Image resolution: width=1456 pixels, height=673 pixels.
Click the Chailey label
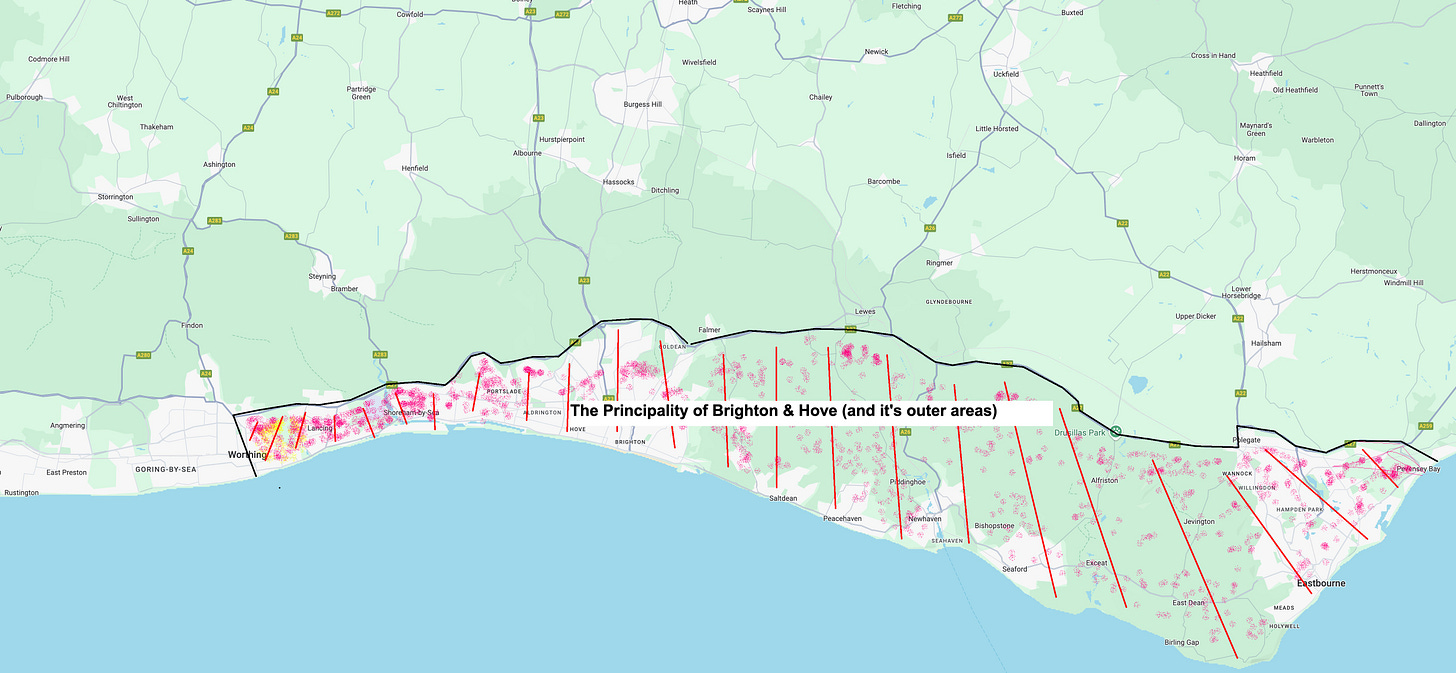[x=820, y=97]
